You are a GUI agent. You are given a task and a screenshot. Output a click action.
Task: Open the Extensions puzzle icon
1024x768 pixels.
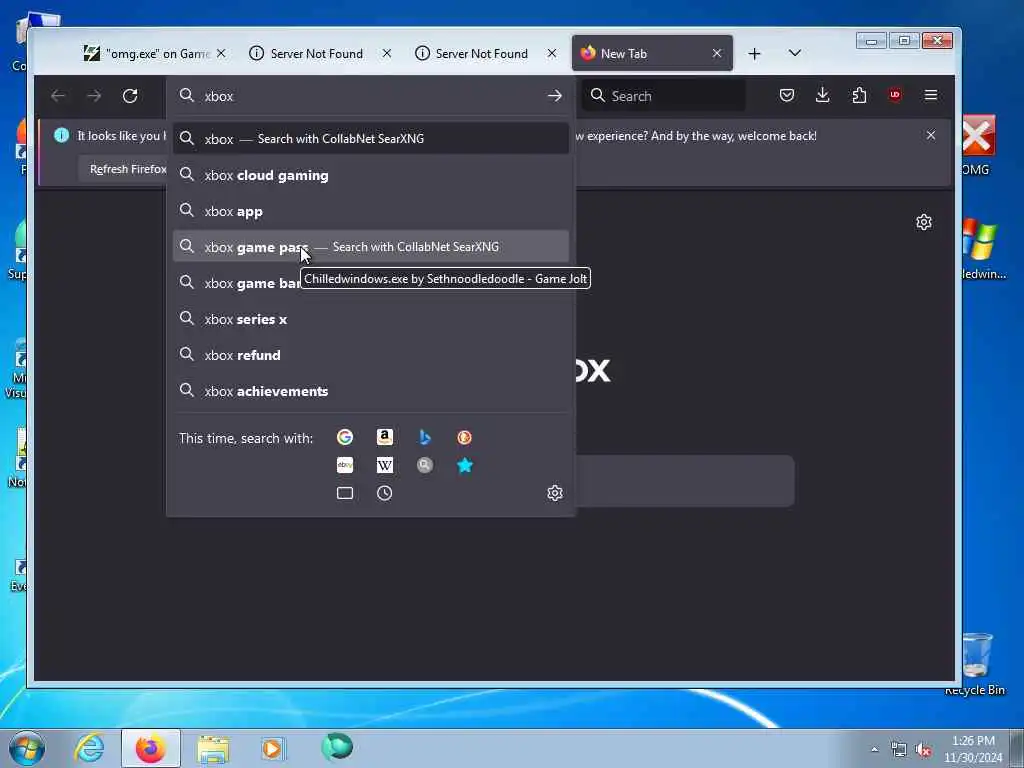pyautogui.click(x=859, y=95)
